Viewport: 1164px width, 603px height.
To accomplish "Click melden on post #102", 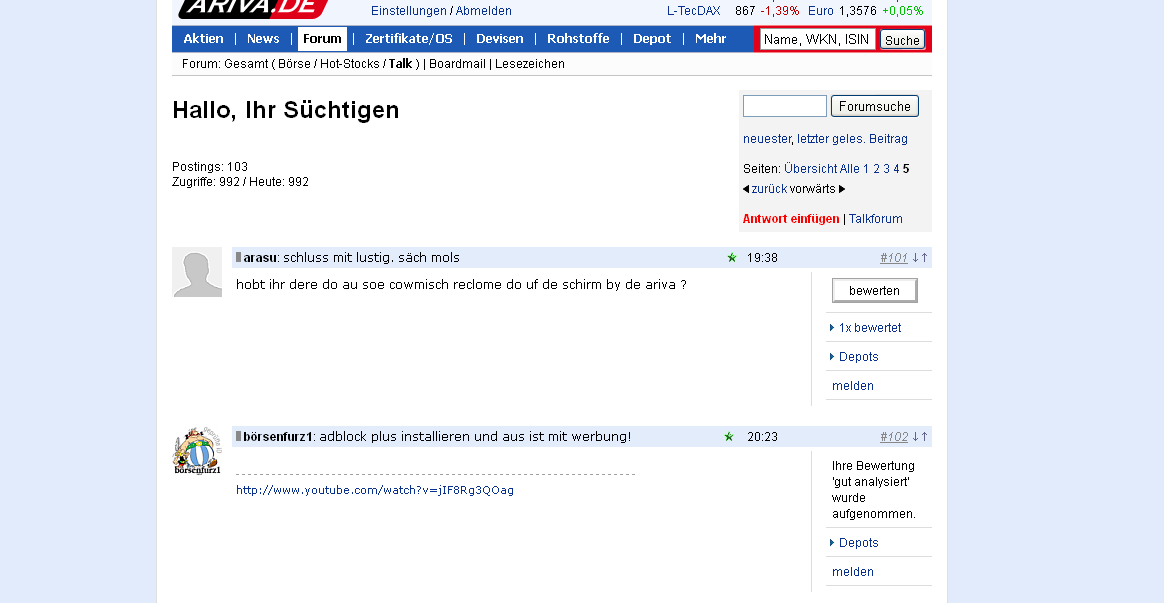I will pos(853,572).
